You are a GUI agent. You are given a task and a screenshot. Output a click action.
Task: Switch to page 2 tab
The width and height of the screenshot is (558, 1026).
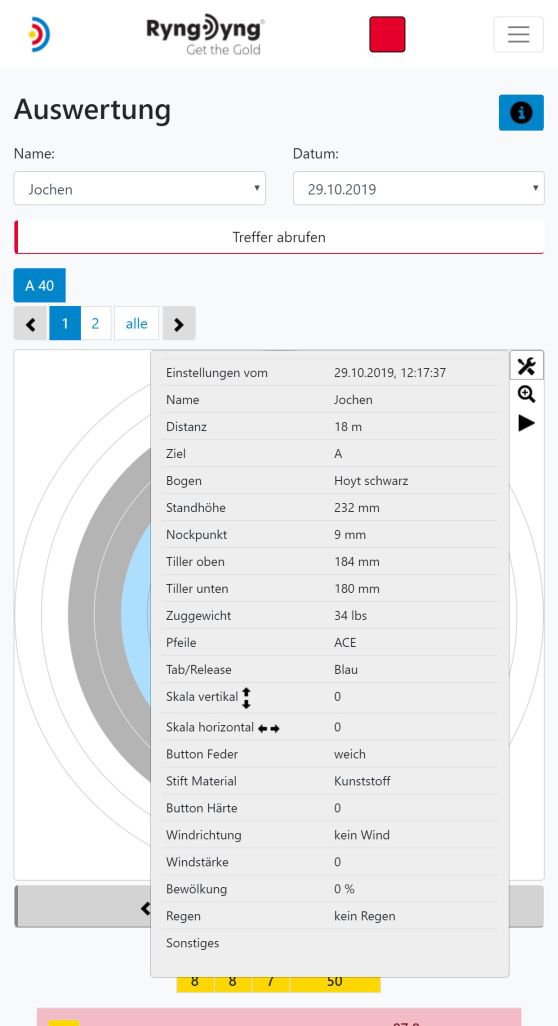tap(96, 323)
